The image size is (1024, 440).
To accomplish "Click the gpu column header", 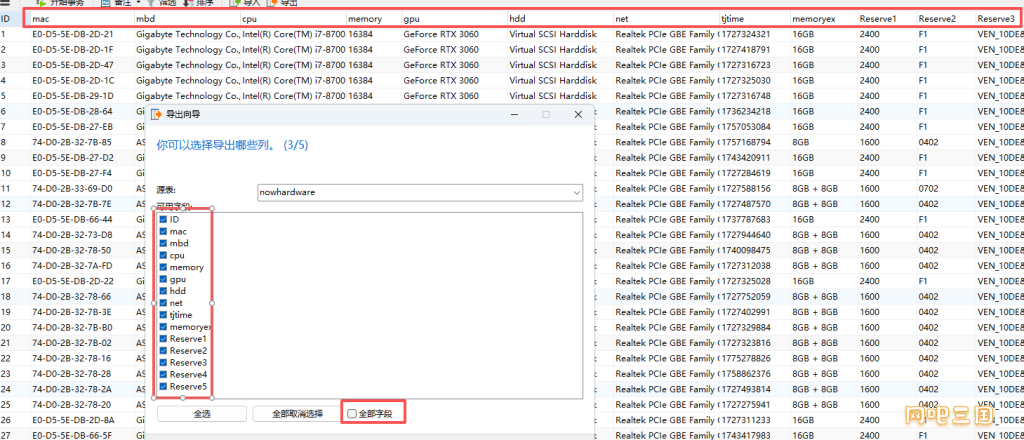I will coord(454,19).
